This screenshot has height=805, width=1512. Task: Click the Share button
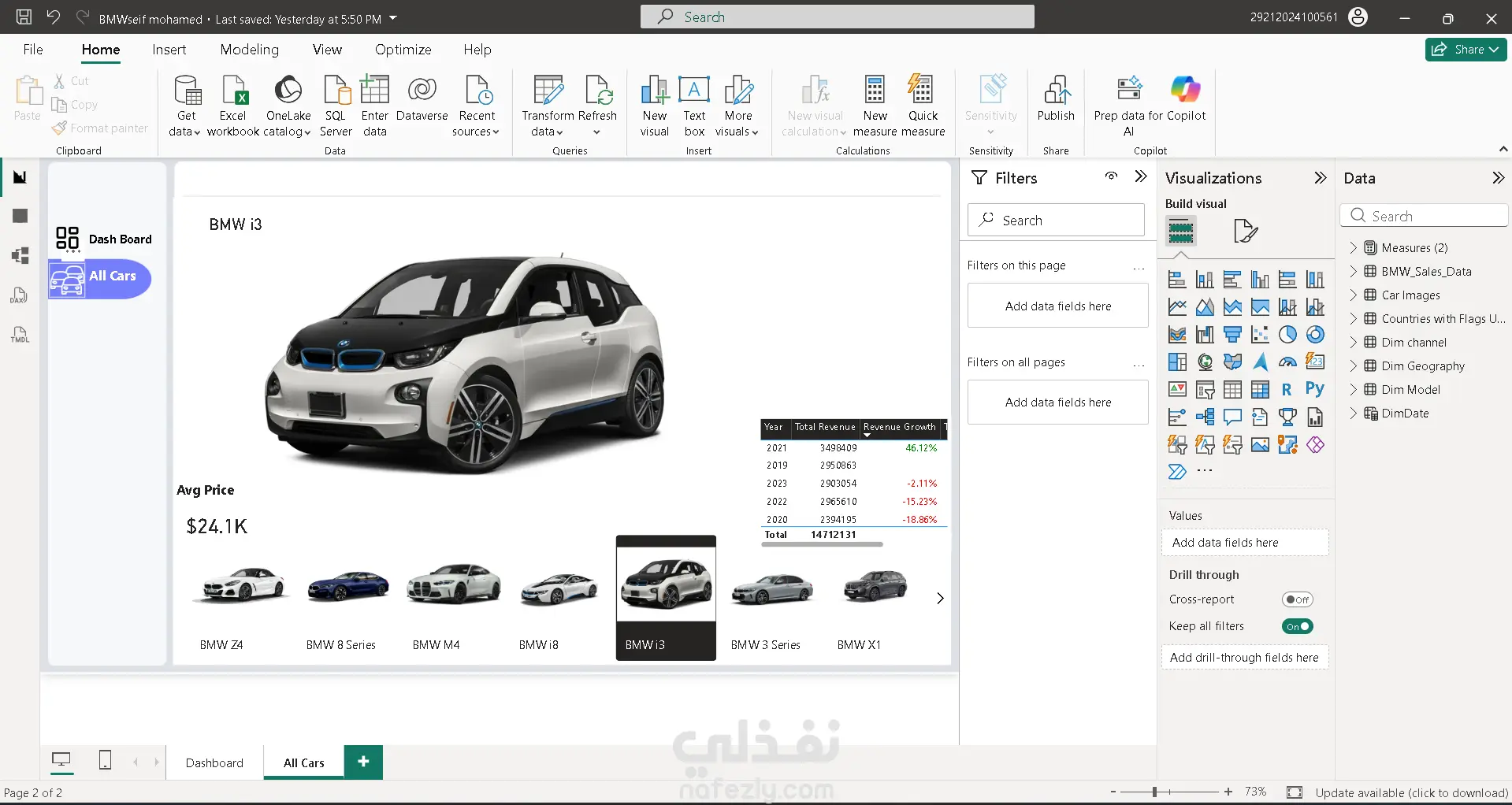(x=1466, y=50)
